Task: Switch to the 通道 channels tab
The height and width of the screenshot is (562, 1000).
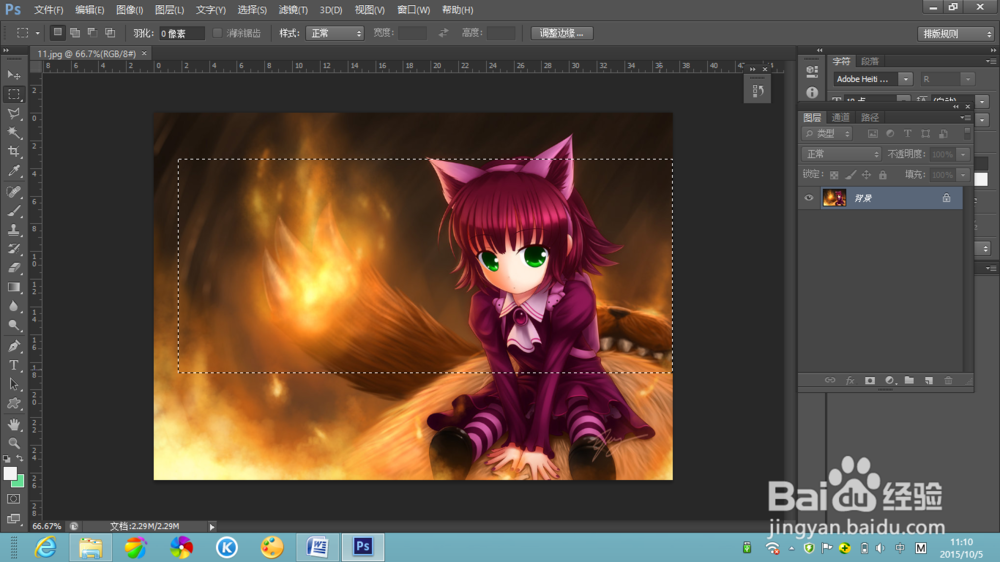Action: 841,117
